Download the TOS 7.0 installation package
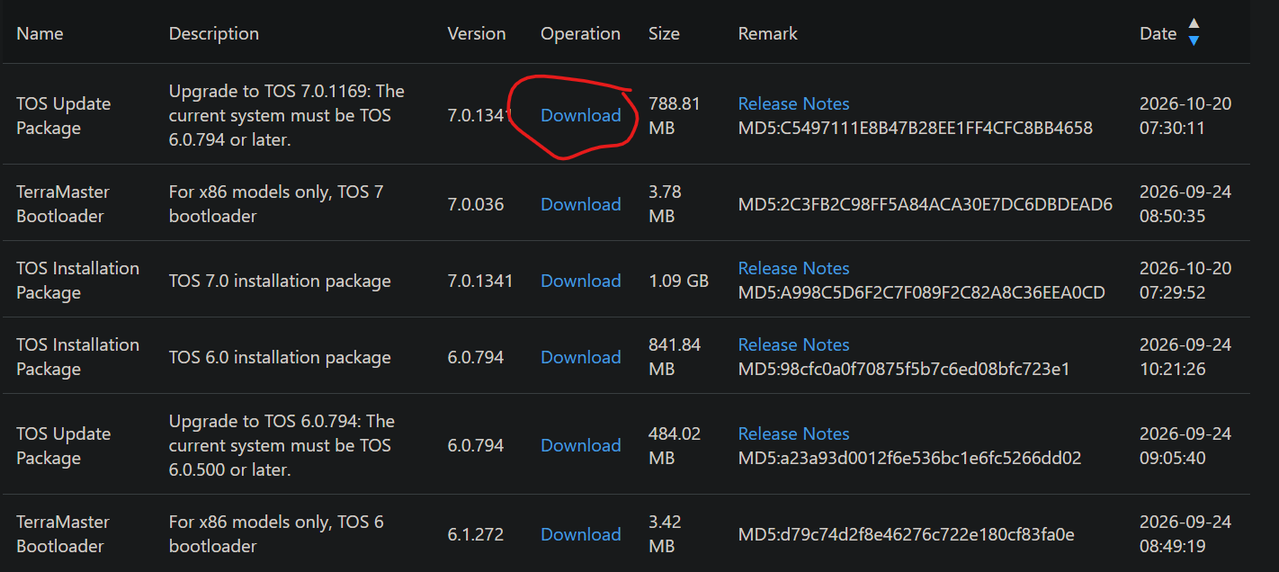 [x=581, y=281]
